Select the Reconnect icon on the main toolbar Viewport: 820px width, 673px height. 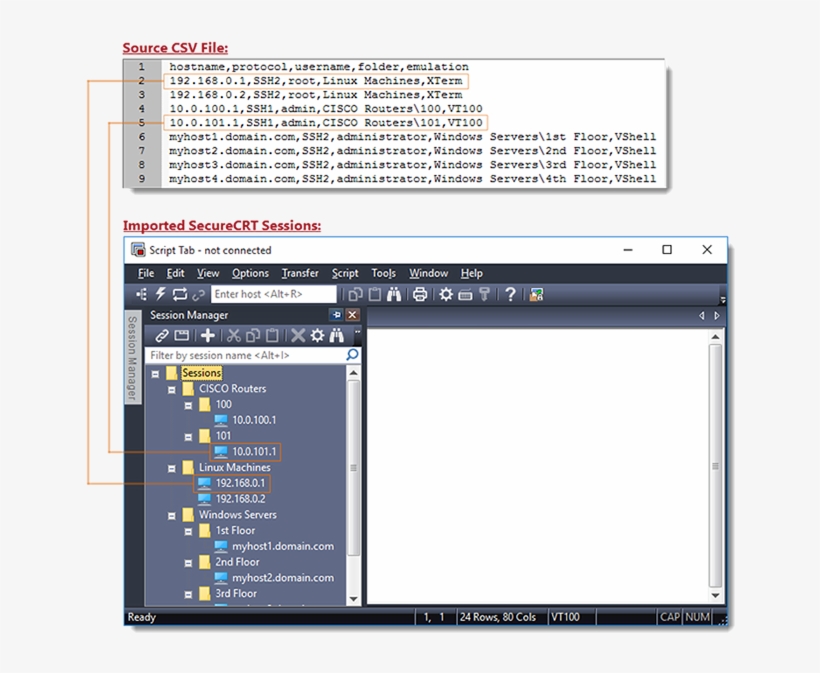click(179, 294)
